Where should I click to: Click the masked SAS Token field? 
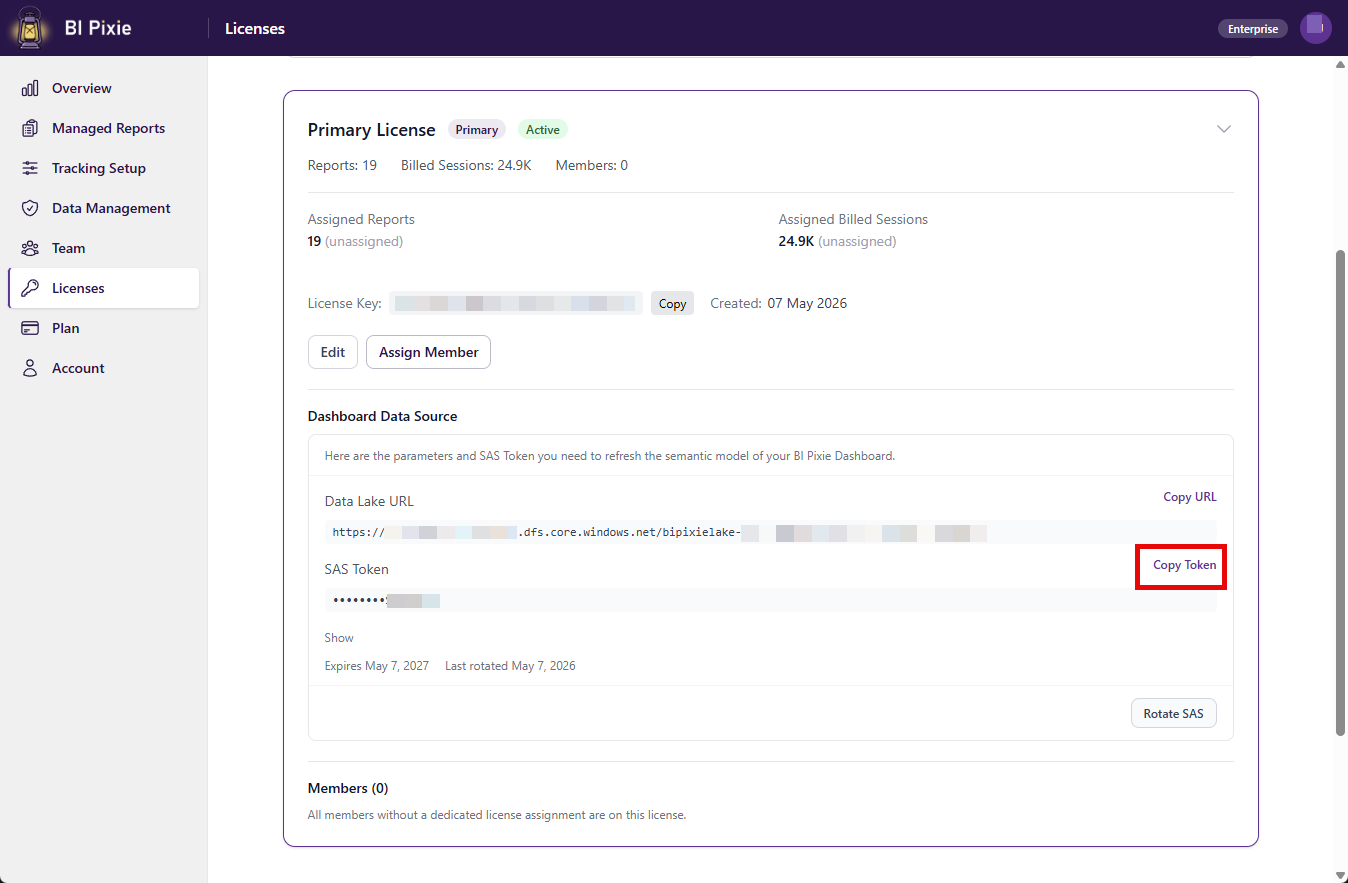[770, 600]
